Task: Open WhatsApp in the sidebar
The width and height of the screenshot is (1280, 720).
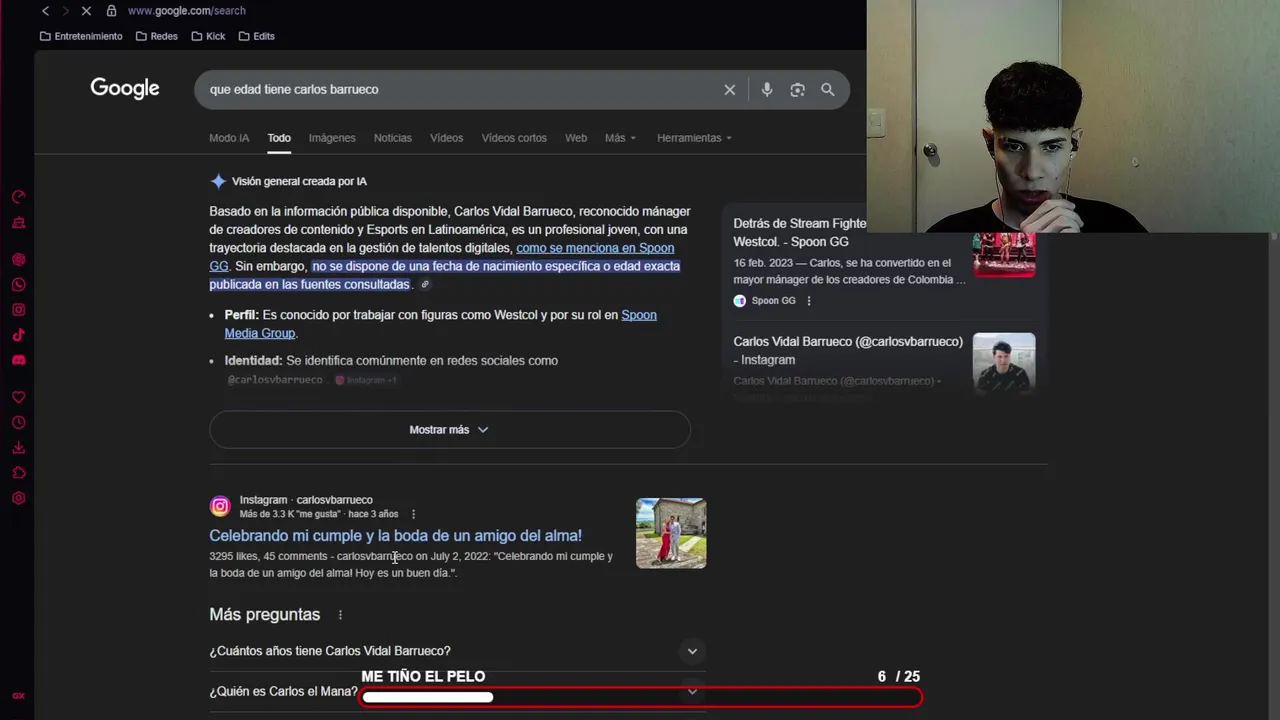Action: point(18,285)
